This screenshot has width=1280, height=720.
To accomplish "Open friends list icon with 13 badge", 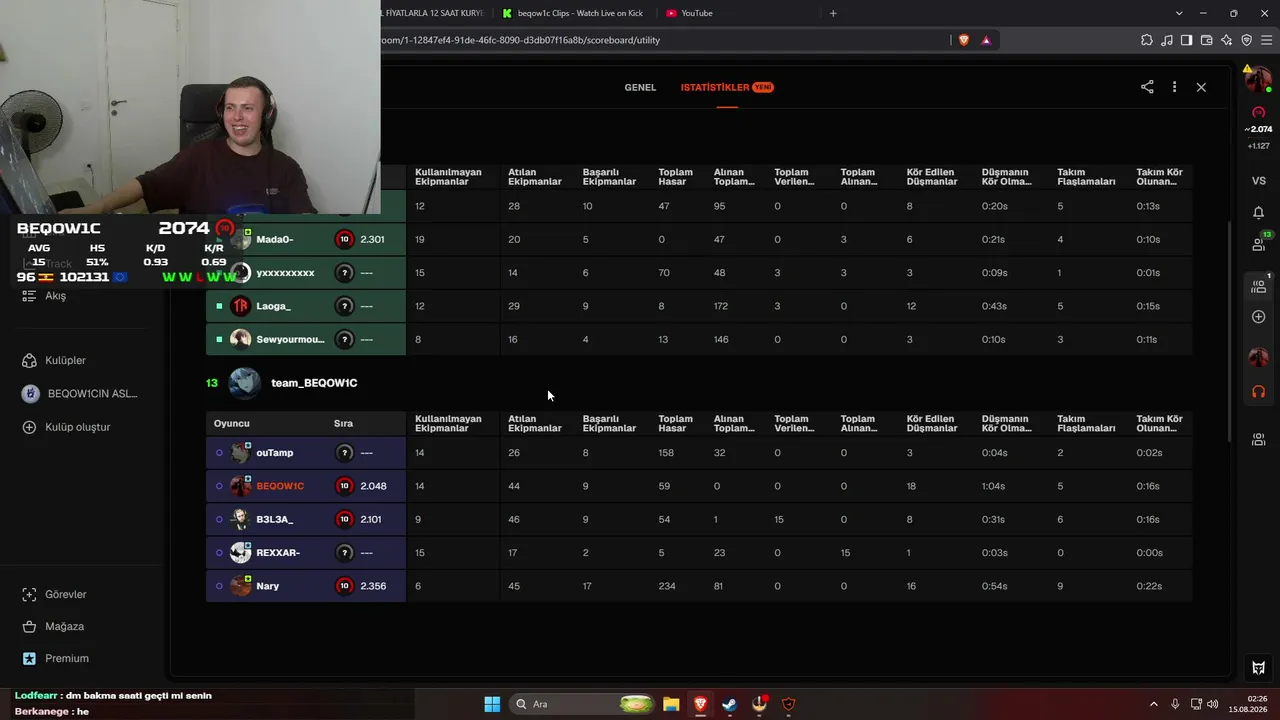I will point(1259,243).
